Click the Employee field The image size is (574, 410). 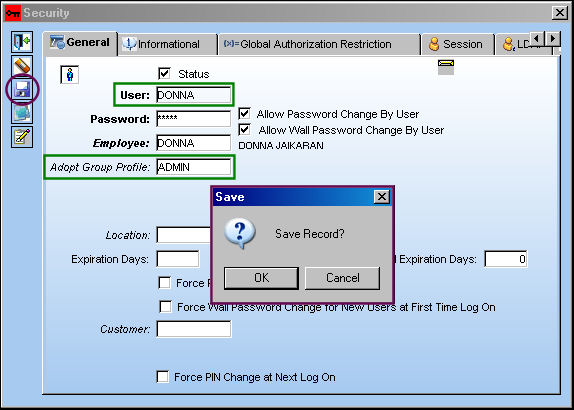[x=194, y=143]
